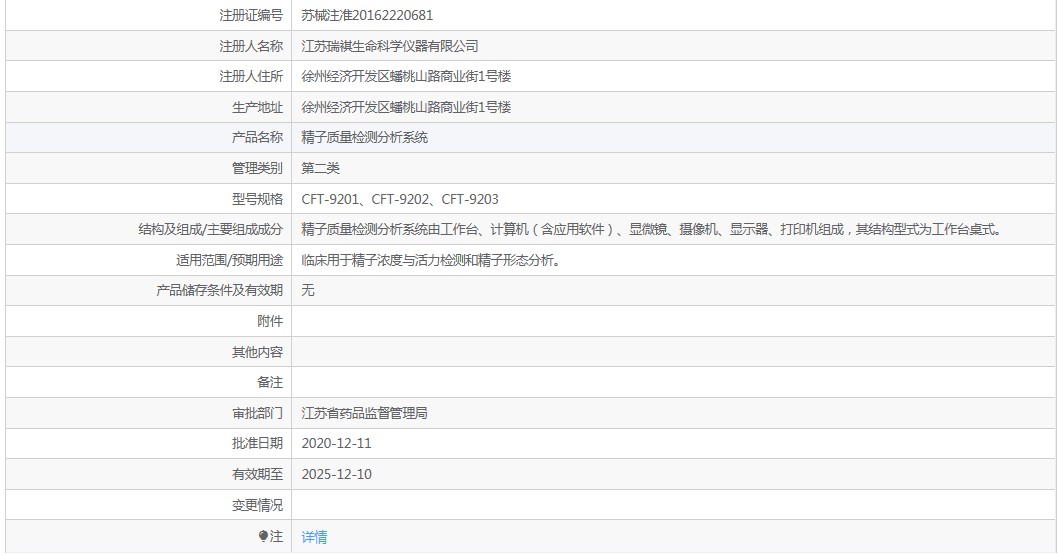This screenshot has width=1059, height=555.
Task: Select the structure description starting 精子质量检测分析系统由工作台
Action: pyautogui.click(x=653, y=230)
